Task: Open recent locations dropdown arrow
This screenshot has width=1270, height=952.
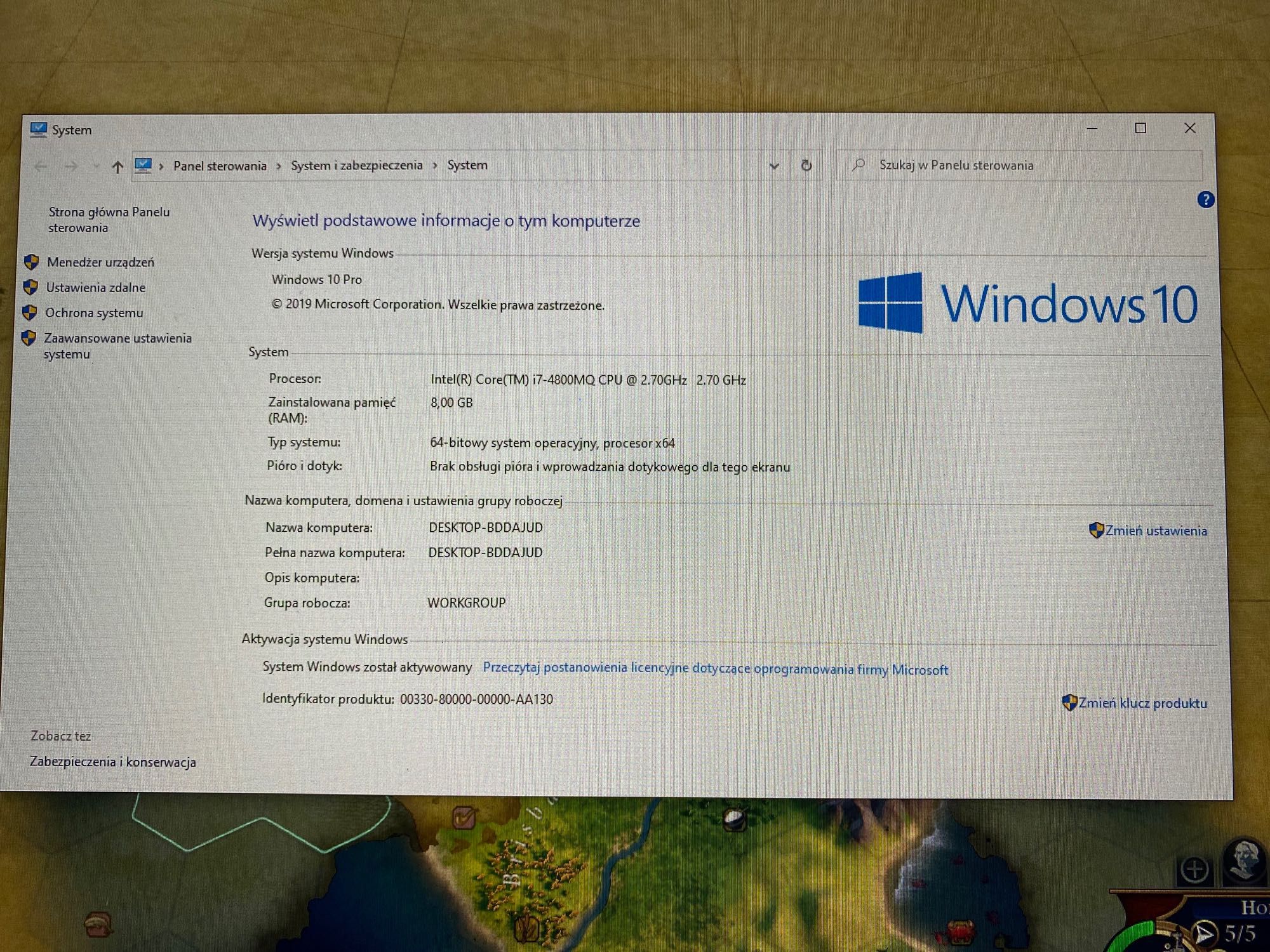Action: click(96, 166)
